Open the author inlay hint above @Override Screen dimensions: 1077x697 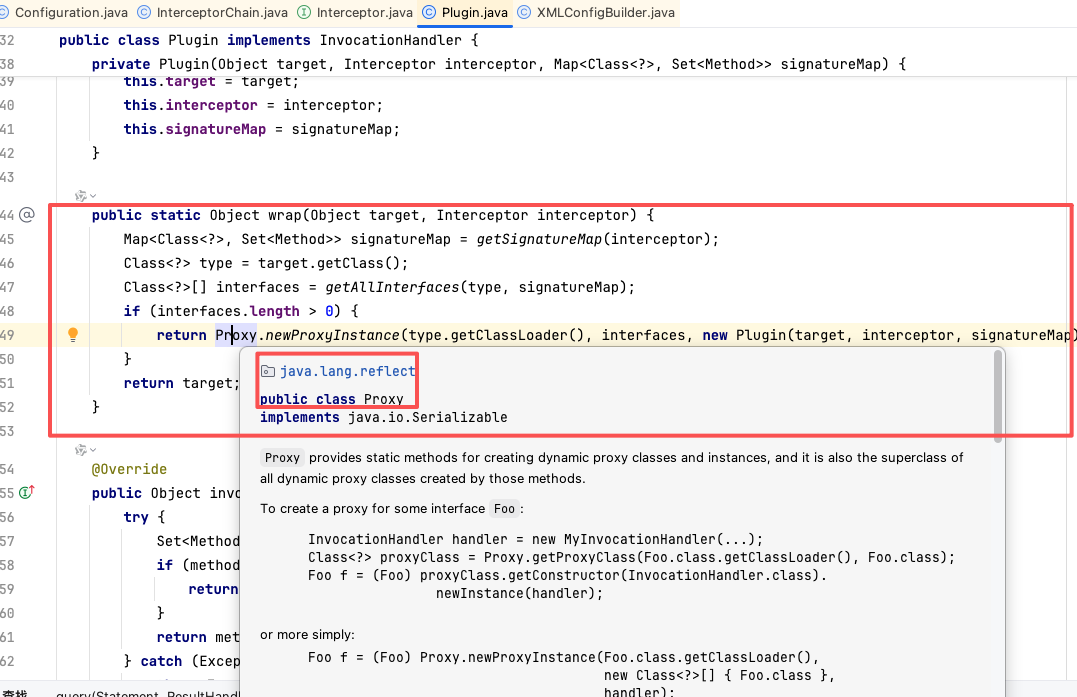(x=85, y=450)
